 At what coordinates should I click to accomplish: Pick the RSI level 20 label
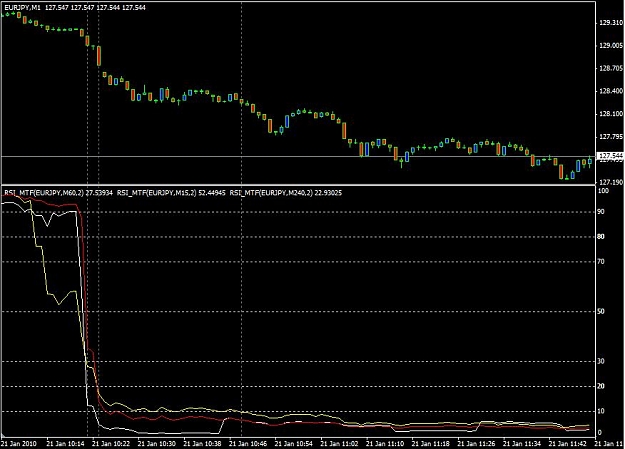[x=601, y=386]
